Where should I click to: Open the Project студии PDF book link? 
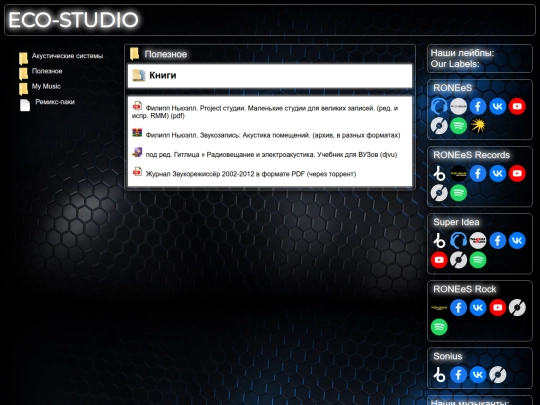pyautogui.click(x=265, y=112)
